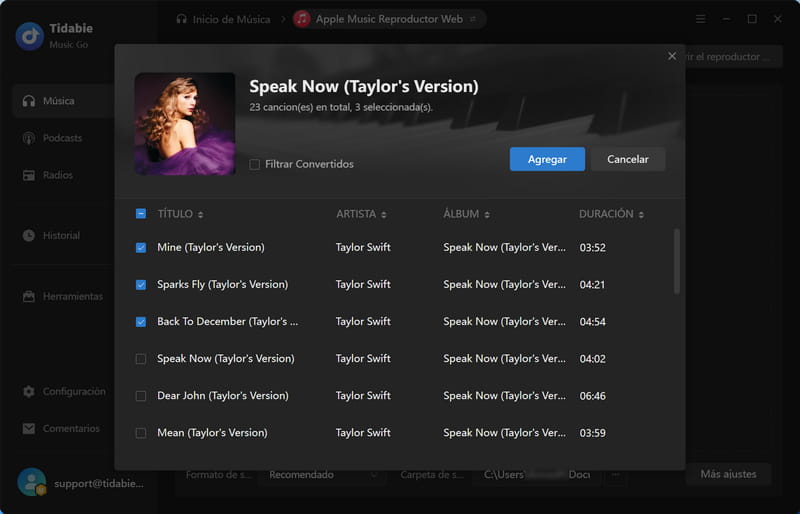The width and height of the screenshot is (800, 514).
Task: Click the headphones icon beside Inicio de Música
Action: click(181, 19)
